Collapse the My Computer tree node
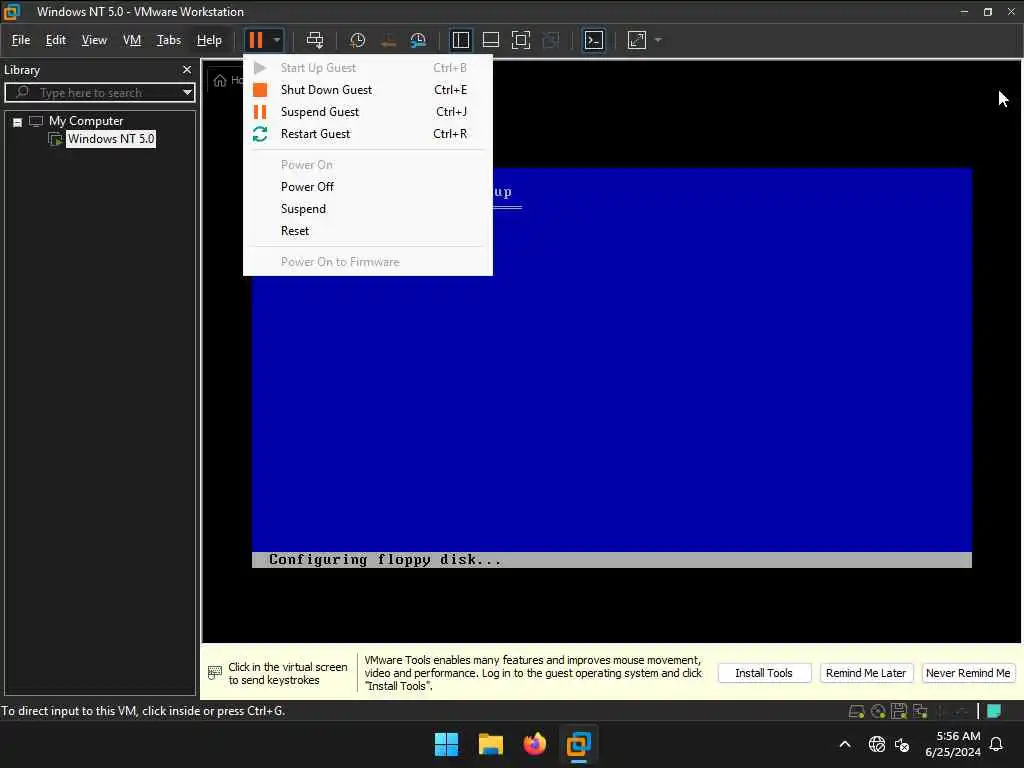The width and height of the screenshot is (1024, 768). [x=18, y=121]
